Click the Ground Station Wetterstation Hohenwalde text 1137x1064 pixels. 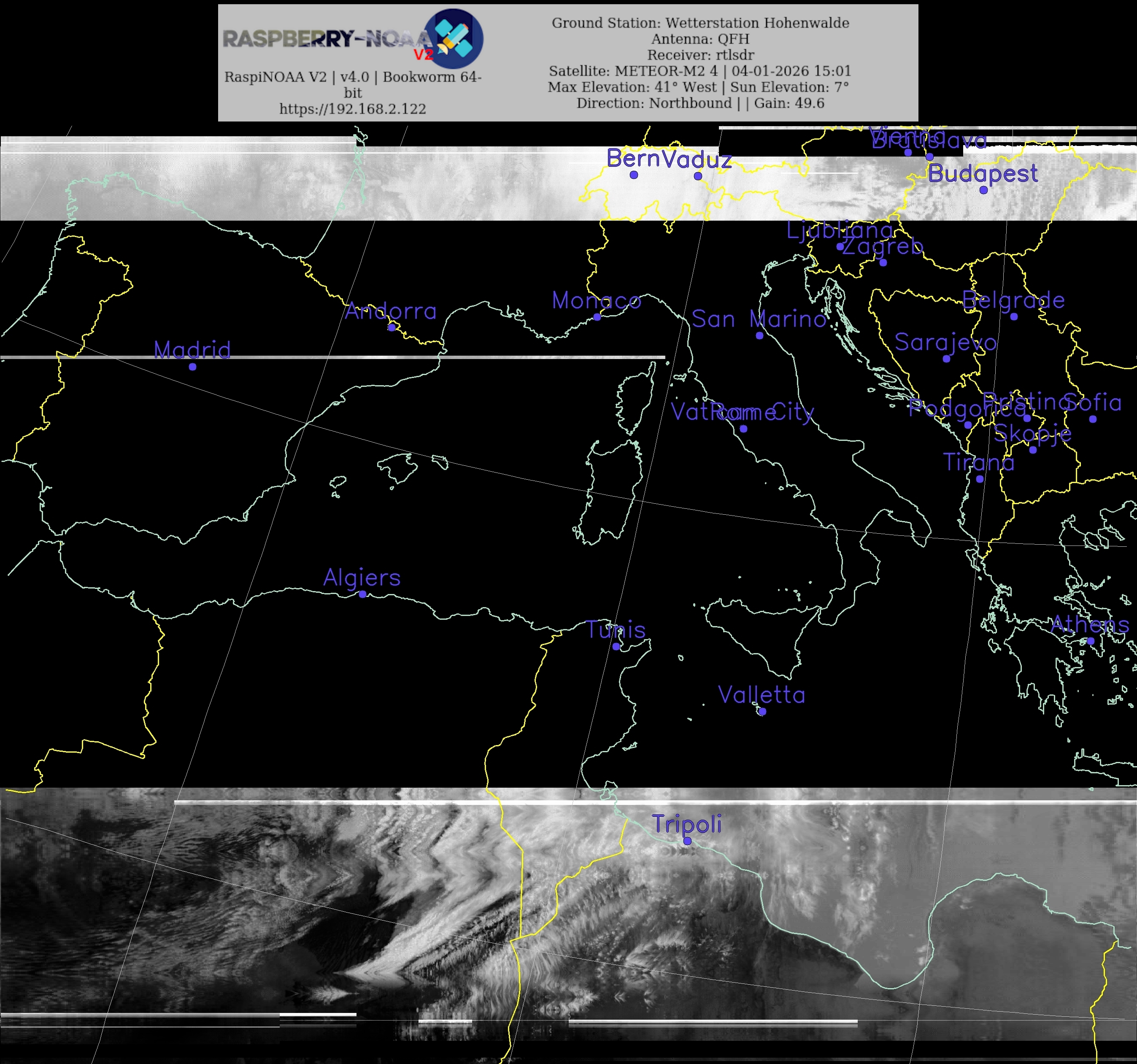click(700, 23)
